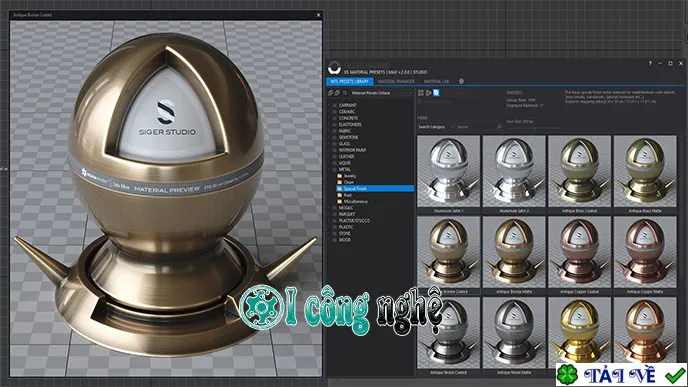Screen dimensions: 688x387
Task: Select the PARQUET category
Action: tap(347, 214)
